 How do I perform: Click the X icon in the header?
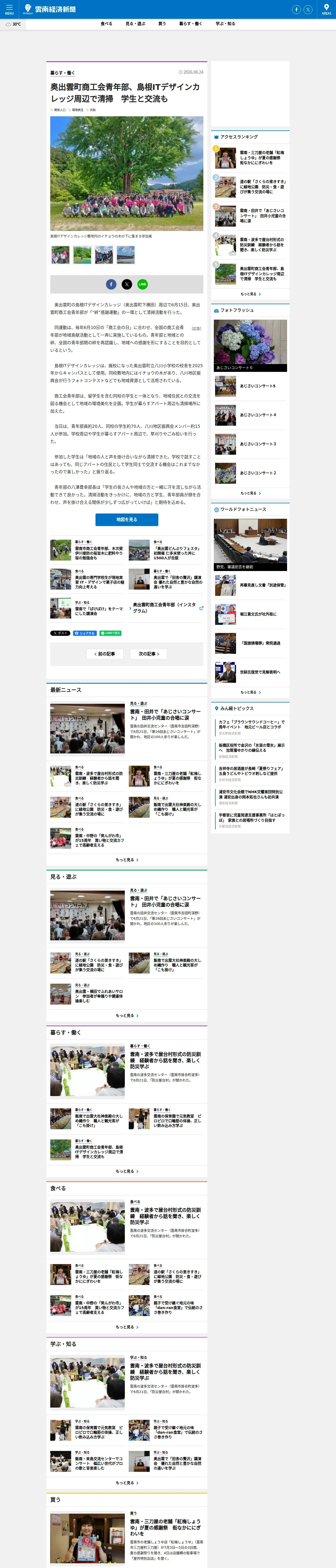pos(308,10)
